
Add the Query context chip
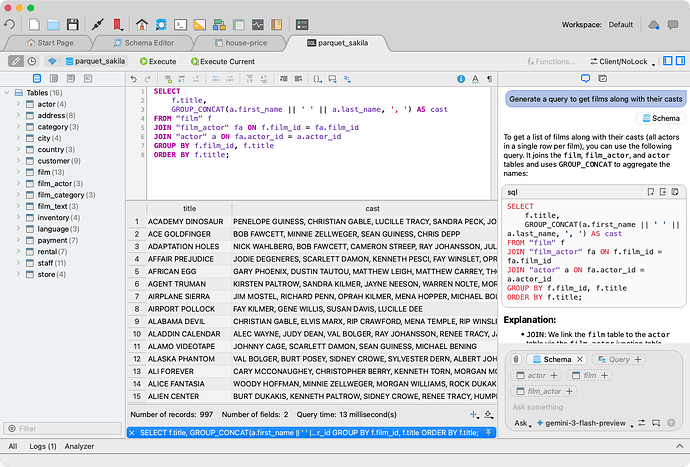(619, 359)
